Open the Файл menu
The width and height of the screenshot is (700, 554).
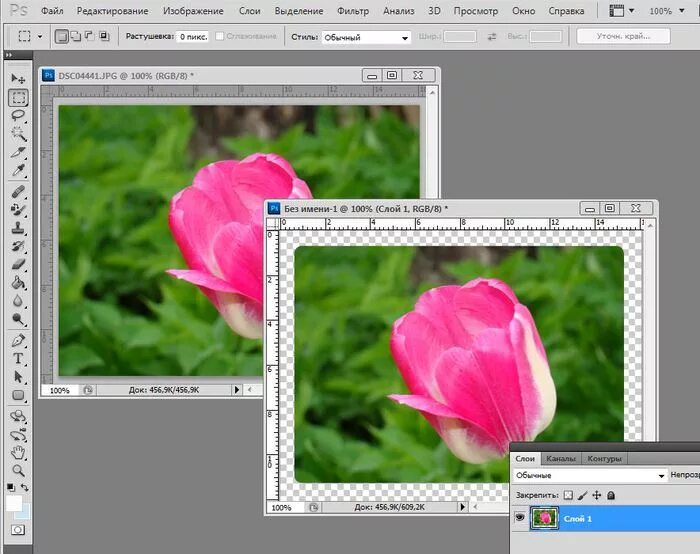click(52, 11)
